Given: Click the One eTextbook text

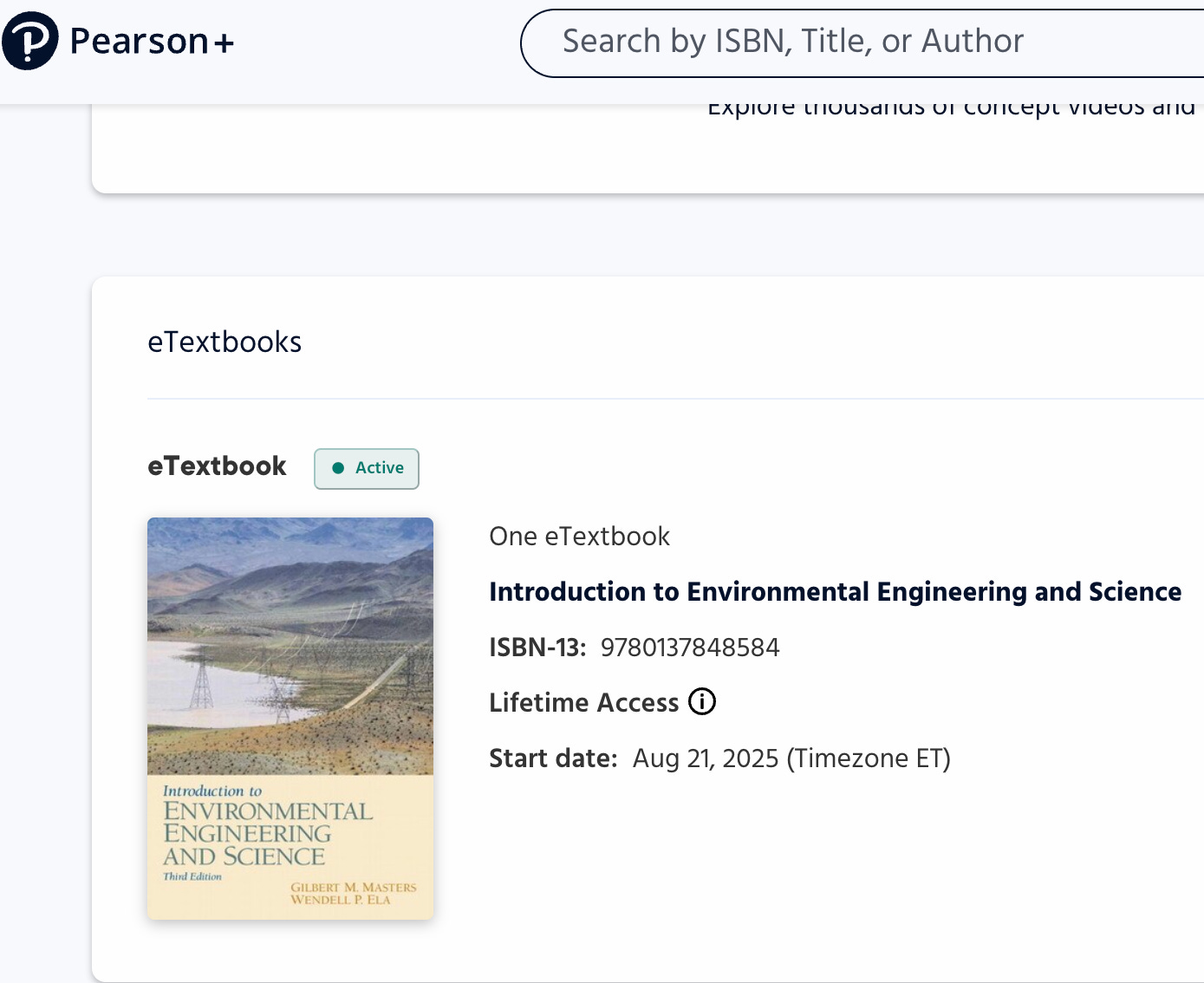Looking at the screenshot, I should pos(579,537).
